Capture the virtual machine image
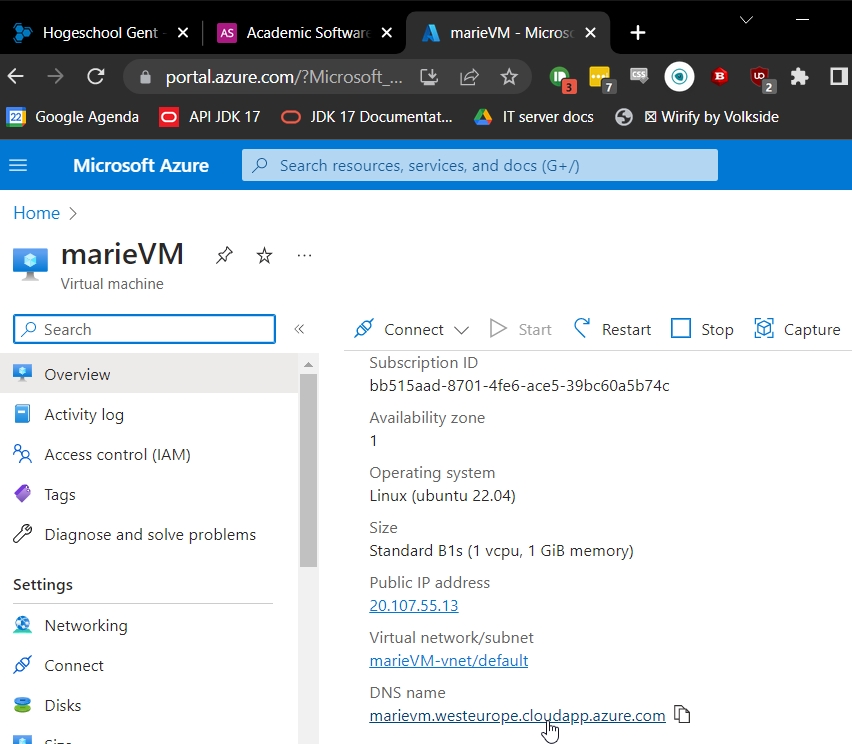The height and width of the screenshot is (744, 852). pos(797,329)
